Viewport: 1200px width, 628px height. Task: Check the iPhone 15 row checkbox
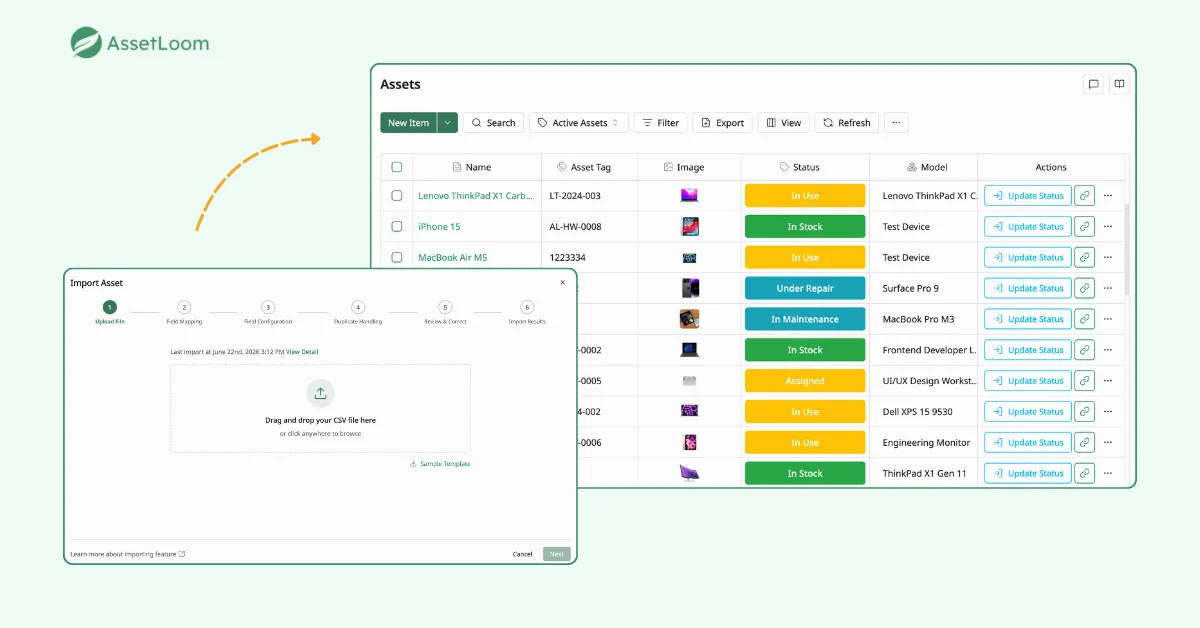tap(397, 227)
